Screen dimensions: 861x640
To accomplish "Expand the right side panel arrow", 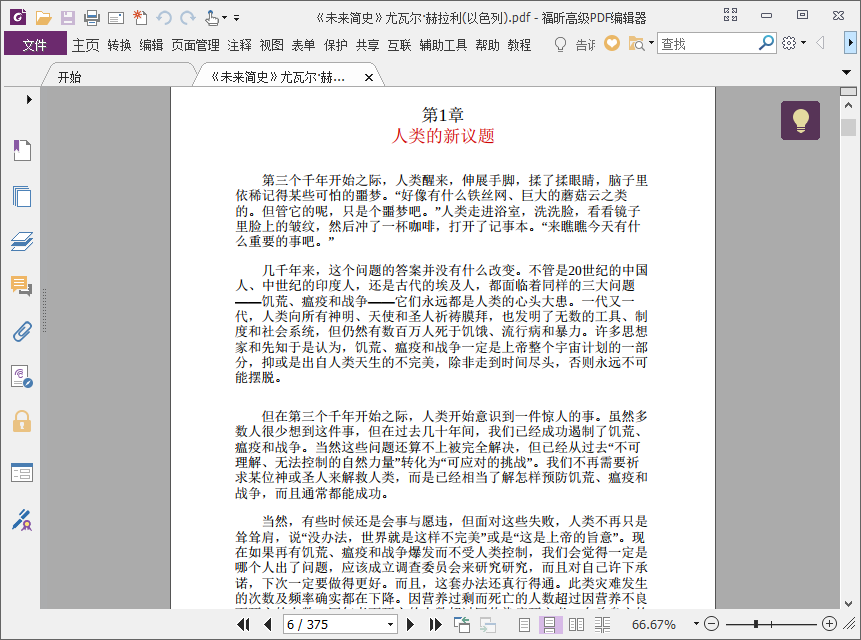I will [x=850, y=42].
